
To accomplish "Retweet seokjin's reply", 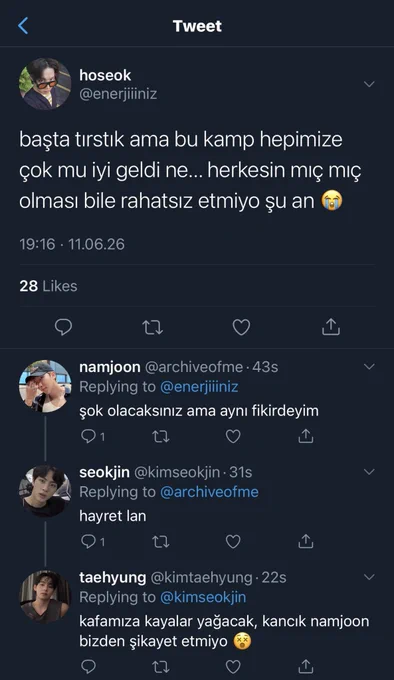I will click(x=161, y=541).
